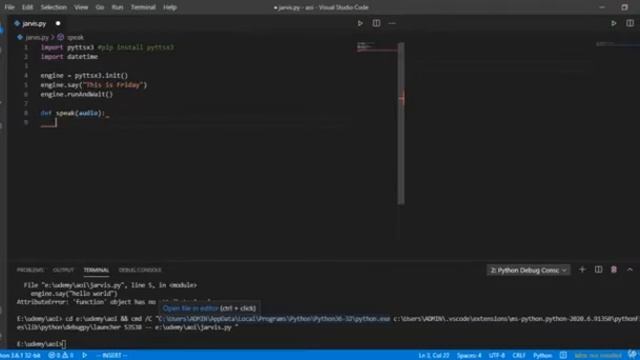The width and height of the screenshot is (640, 360).
Task: Split the left editor with split icon
Action: tap(376, 24)
